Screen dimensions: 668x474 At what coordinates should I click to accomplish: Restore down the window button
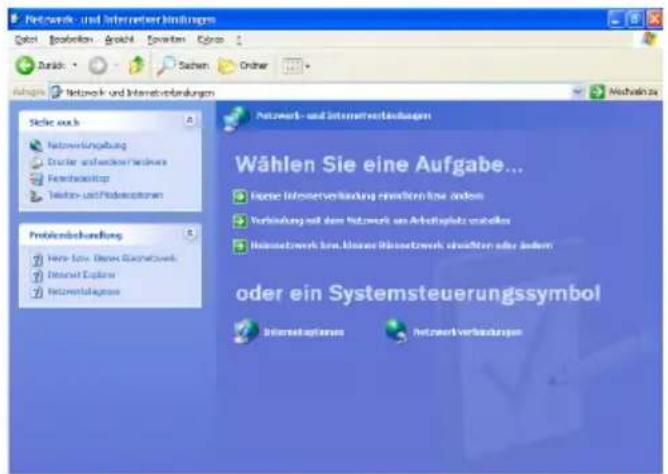tap(635, 19)
